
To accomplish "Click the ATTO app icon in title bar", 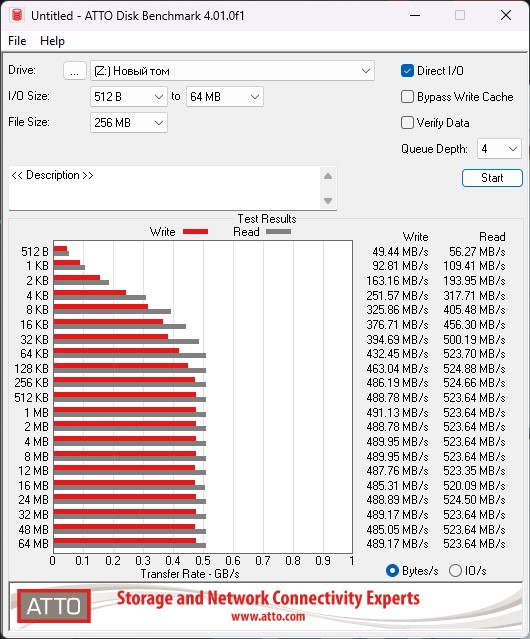I will click(x=17, y=15).
